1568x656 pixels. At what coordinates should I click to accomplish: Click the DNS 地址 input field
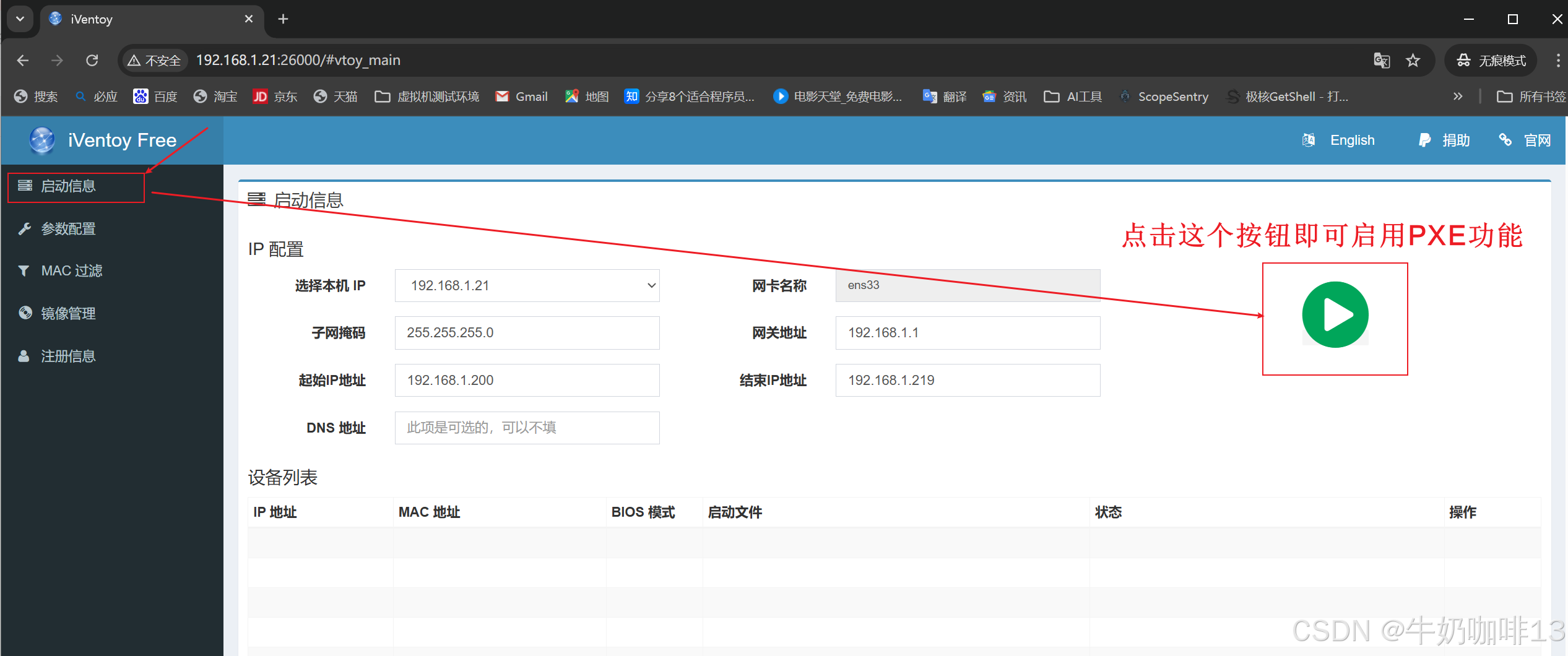[x=527, y=428]
